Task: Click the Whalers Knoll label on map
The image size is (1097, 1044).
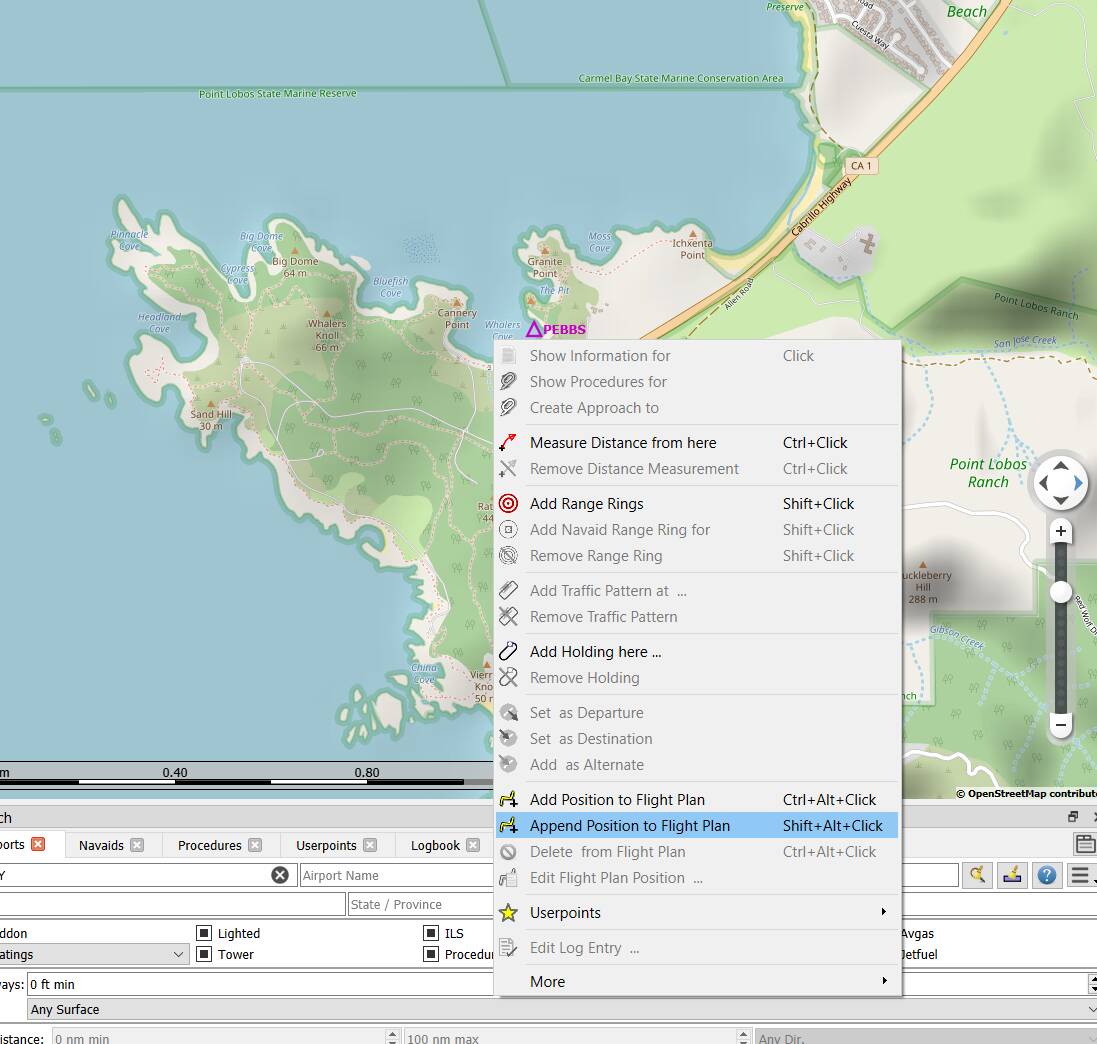Action: 327,334
